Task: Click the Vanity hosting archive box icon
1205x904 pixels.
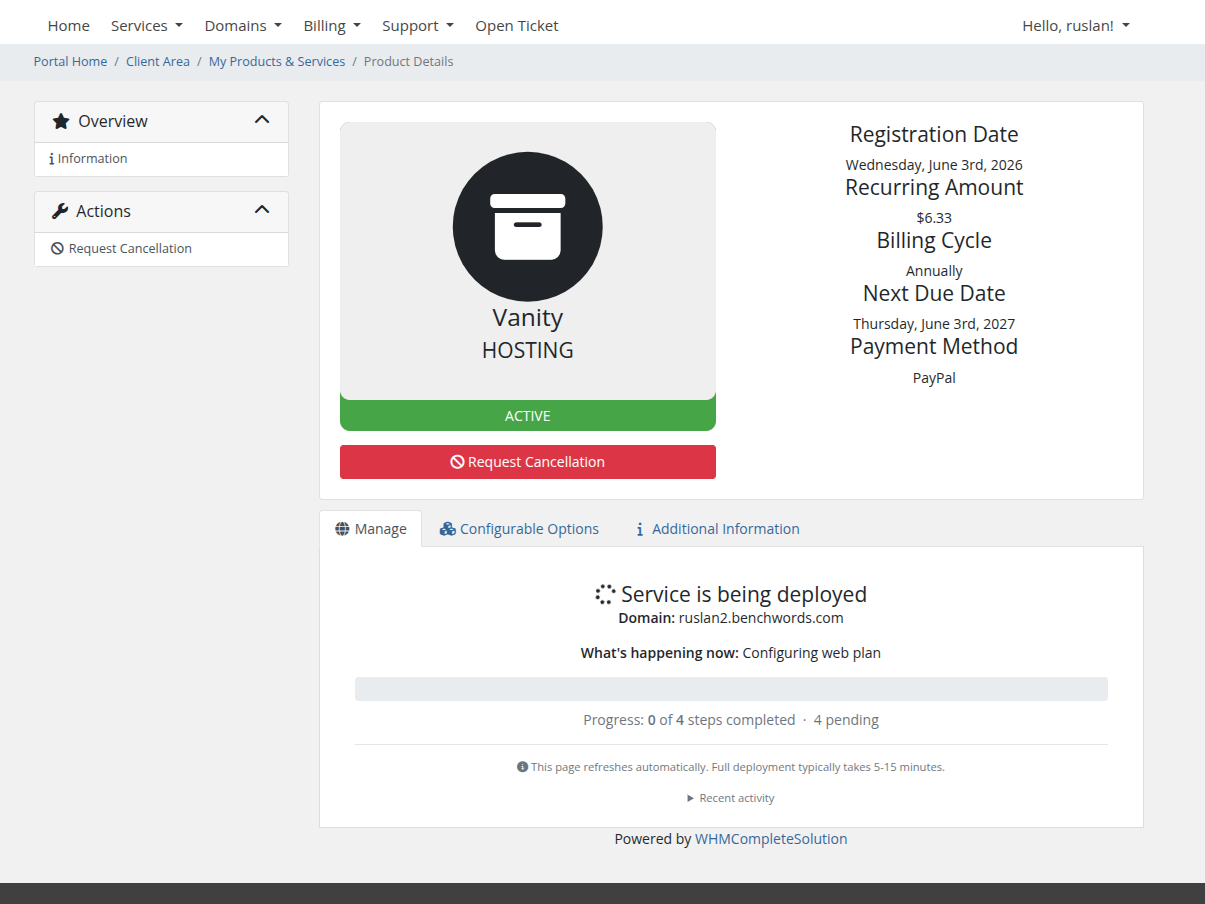Action: click(528, 227)
